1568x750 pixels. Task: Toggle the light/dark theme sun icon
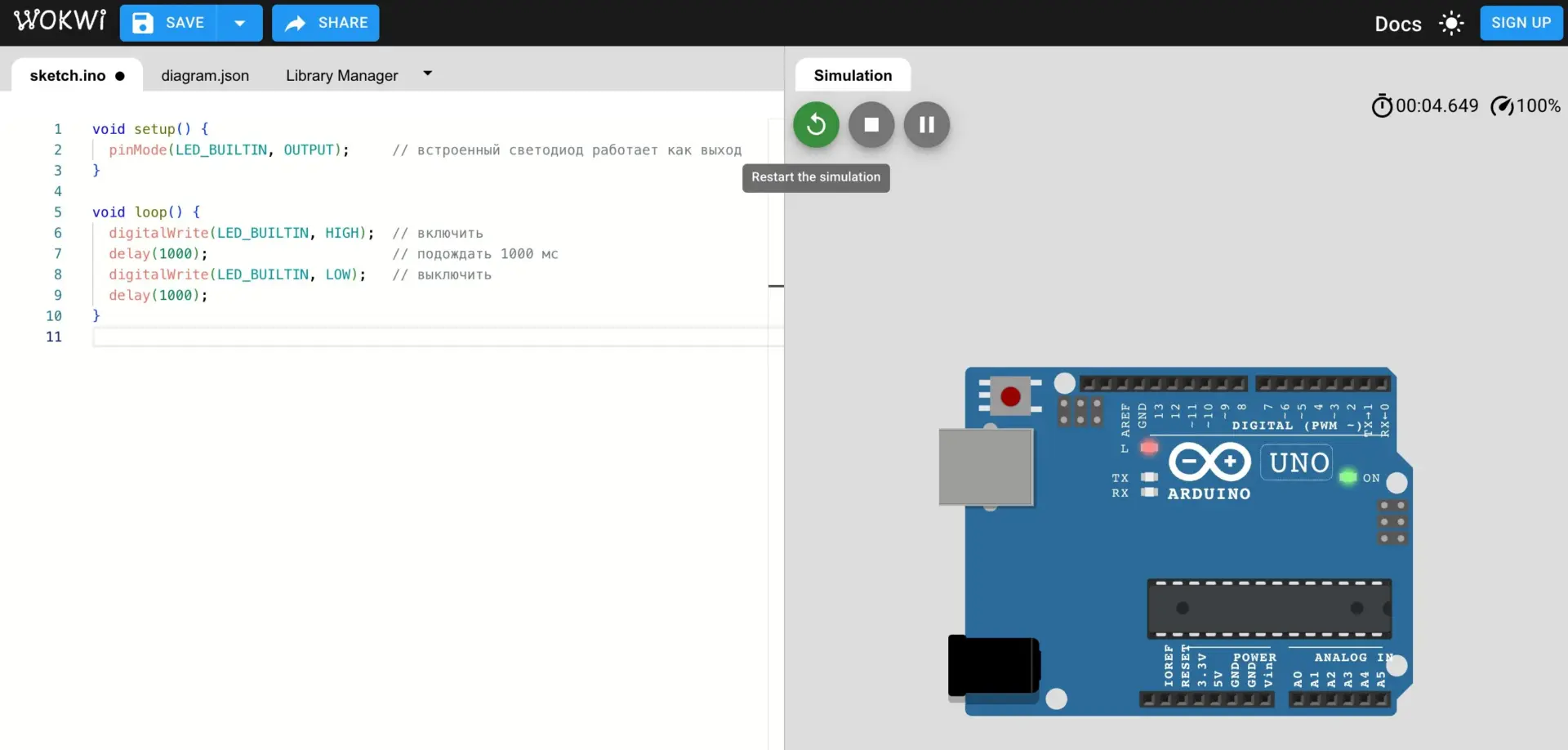[1451, 23]
